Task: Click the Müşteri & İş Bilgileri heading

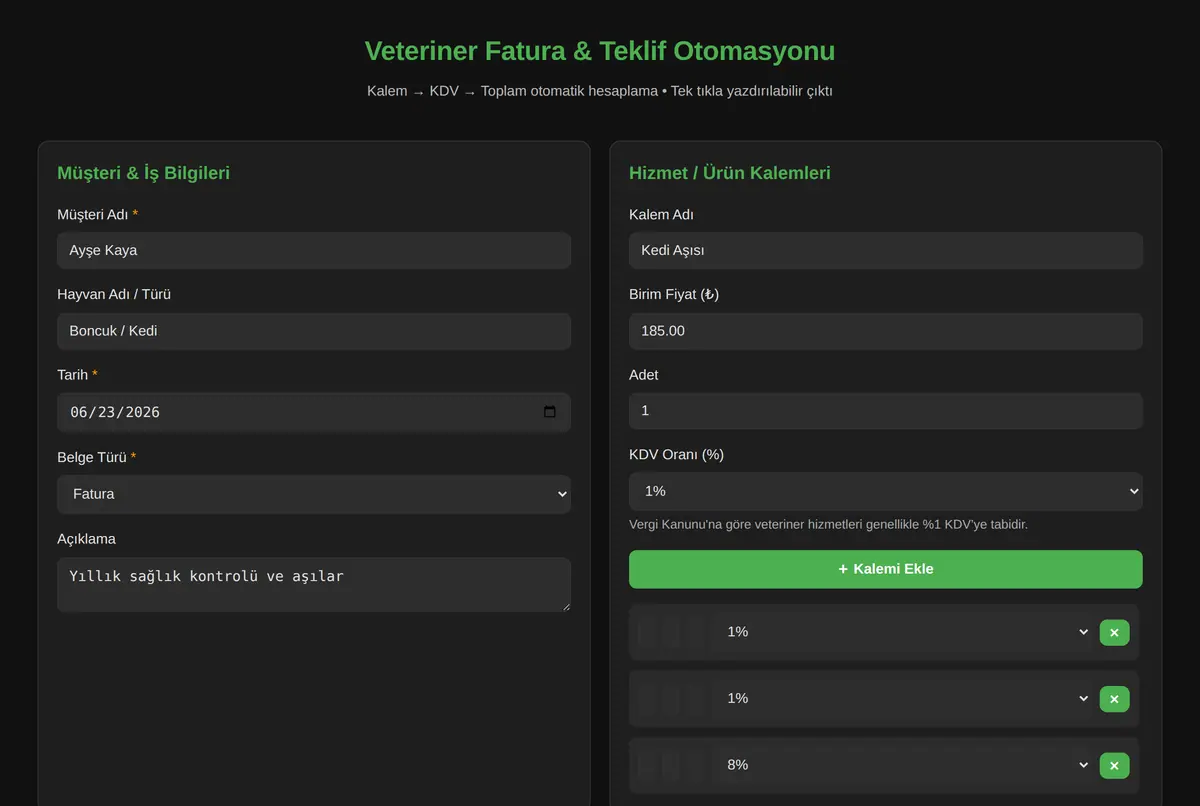Action: coord(144,173)
